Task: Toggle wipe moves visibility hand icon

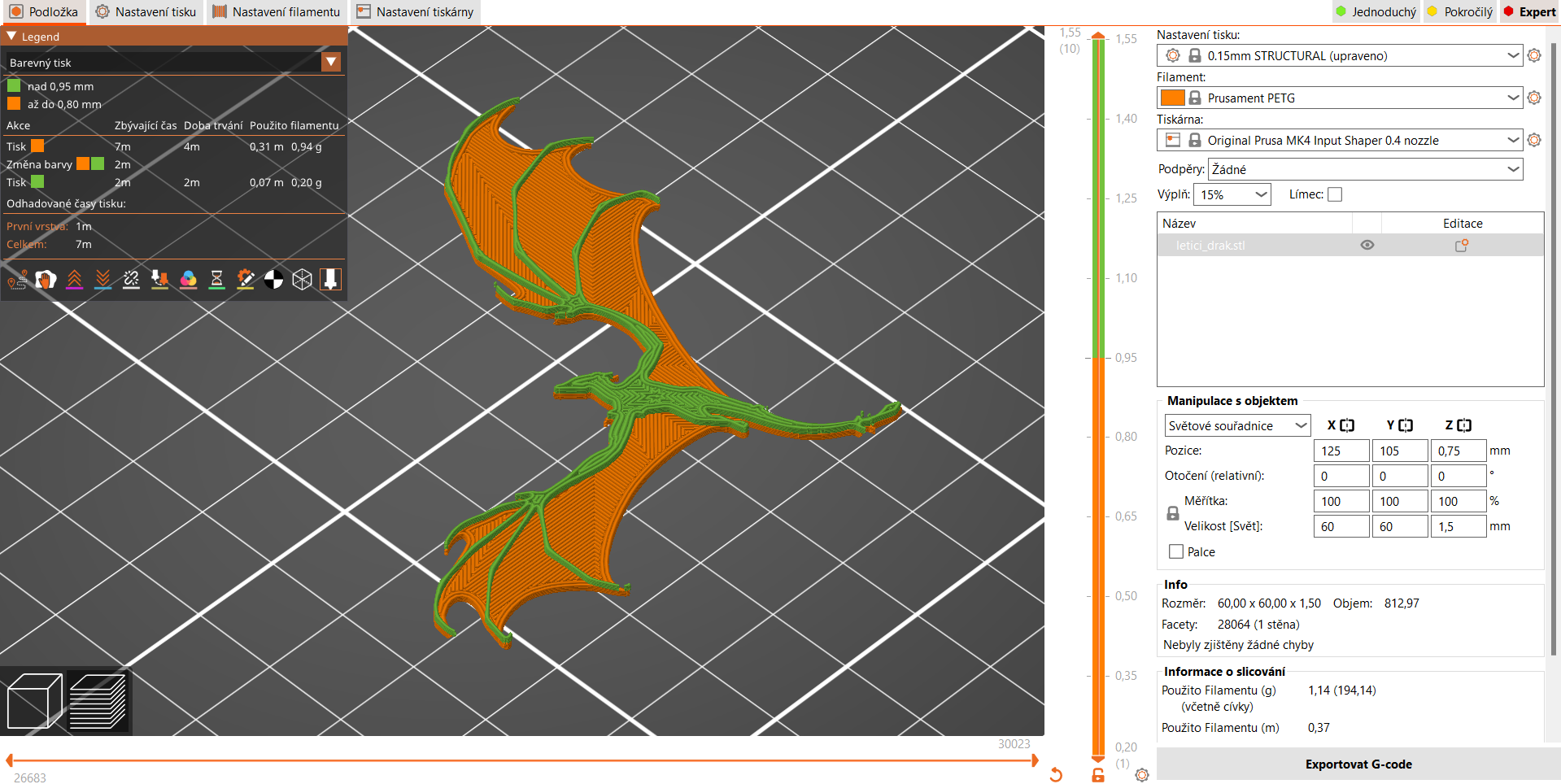Action: [46, 280]
